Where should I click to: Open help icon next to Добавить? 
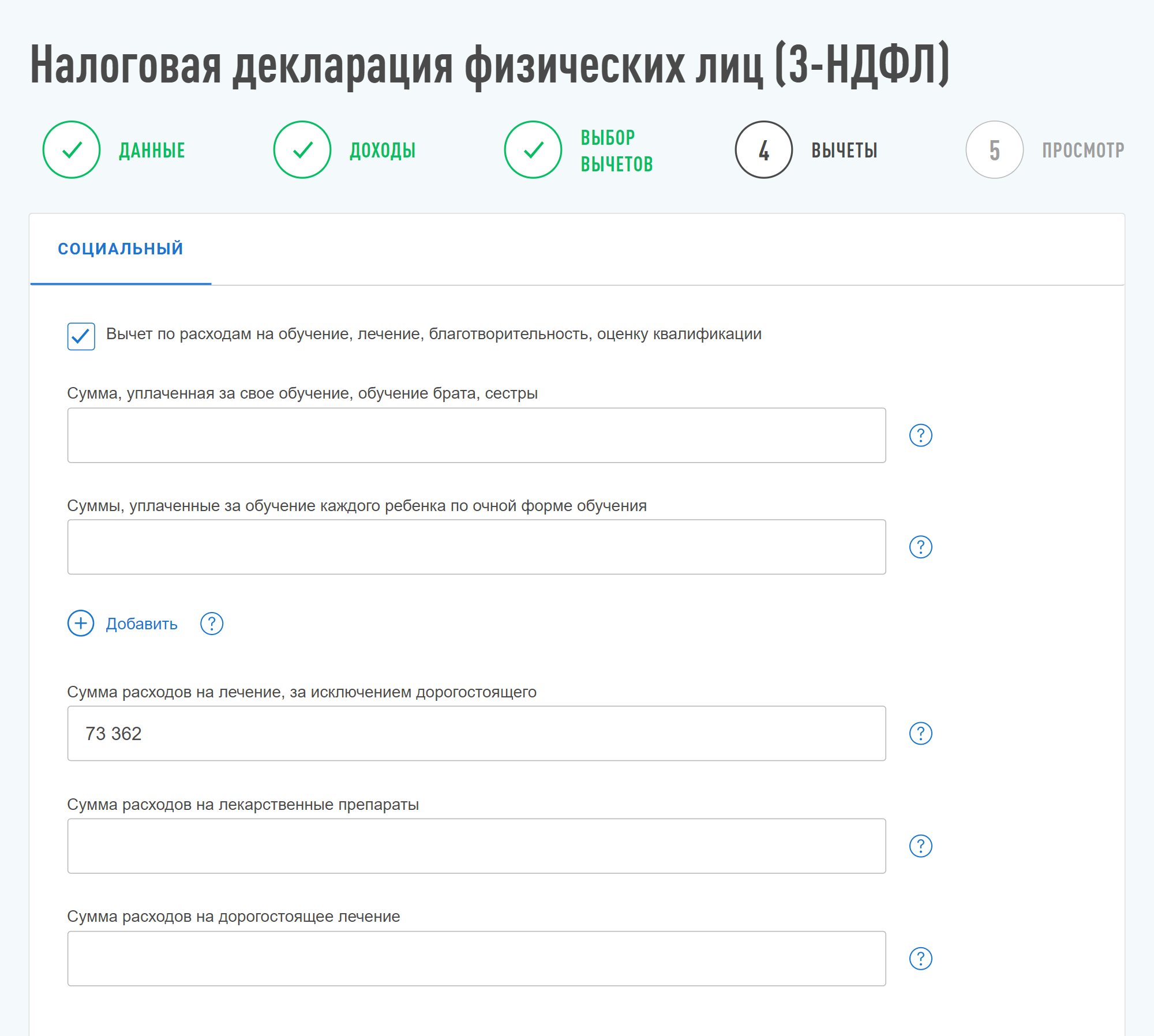[212, 624]
